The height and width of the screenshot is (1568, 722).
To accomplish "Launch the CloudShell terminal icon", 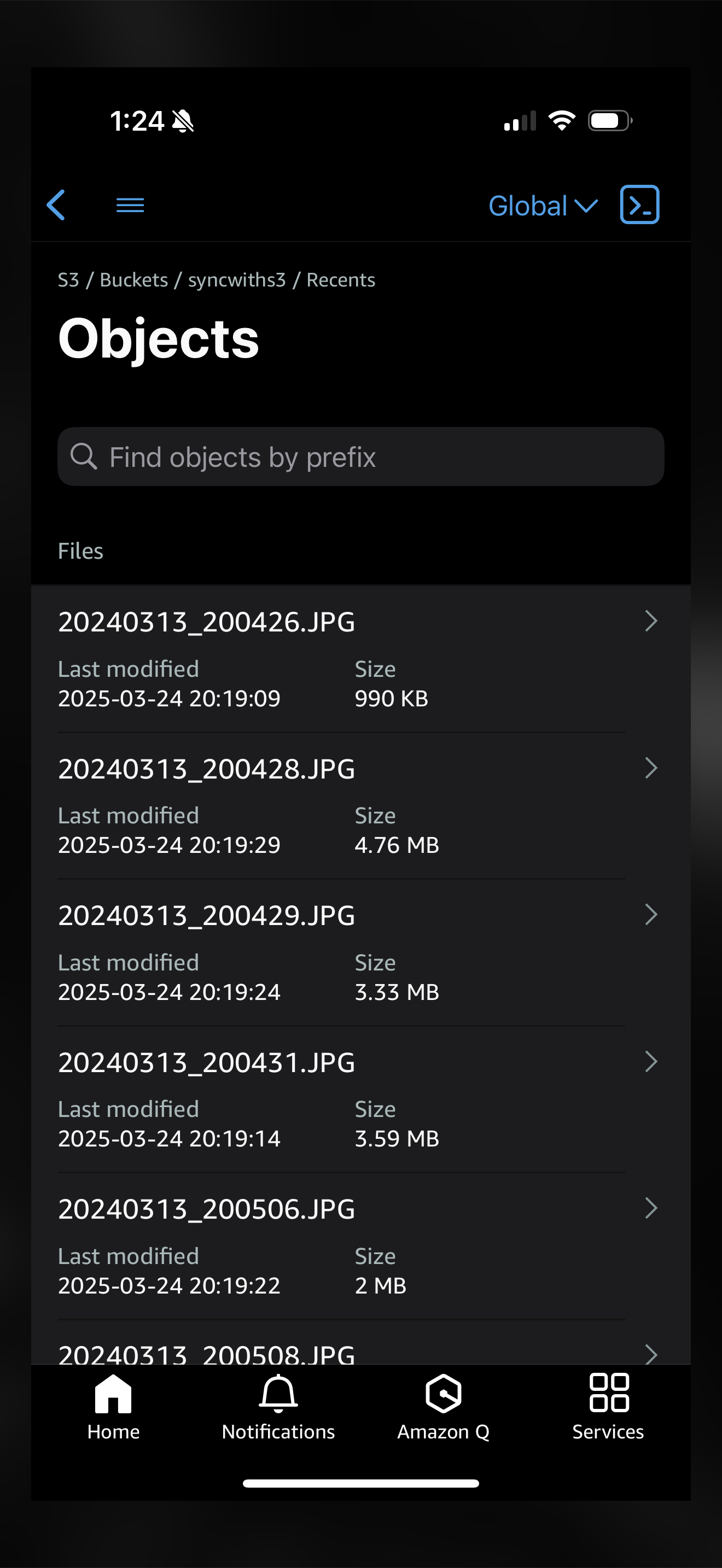I will pyautogui.click(x=639, y=204).
